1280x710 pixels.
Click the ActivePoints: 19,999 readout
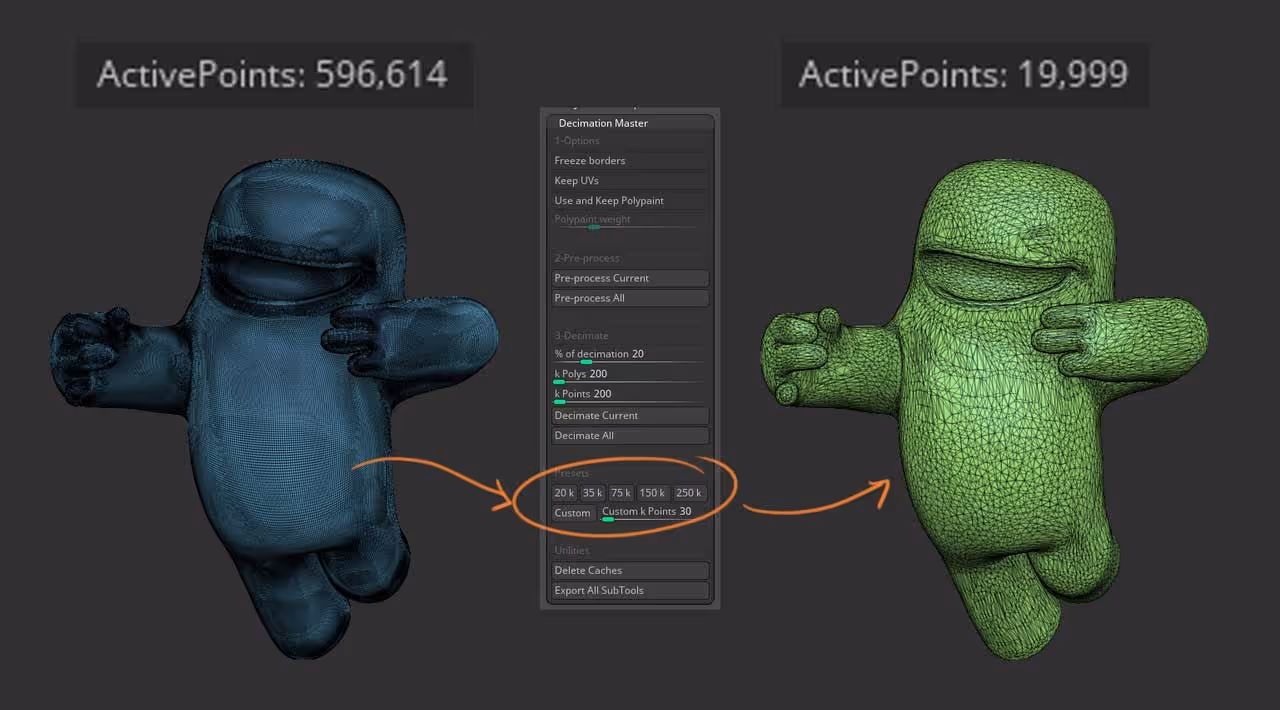point(963,74)
